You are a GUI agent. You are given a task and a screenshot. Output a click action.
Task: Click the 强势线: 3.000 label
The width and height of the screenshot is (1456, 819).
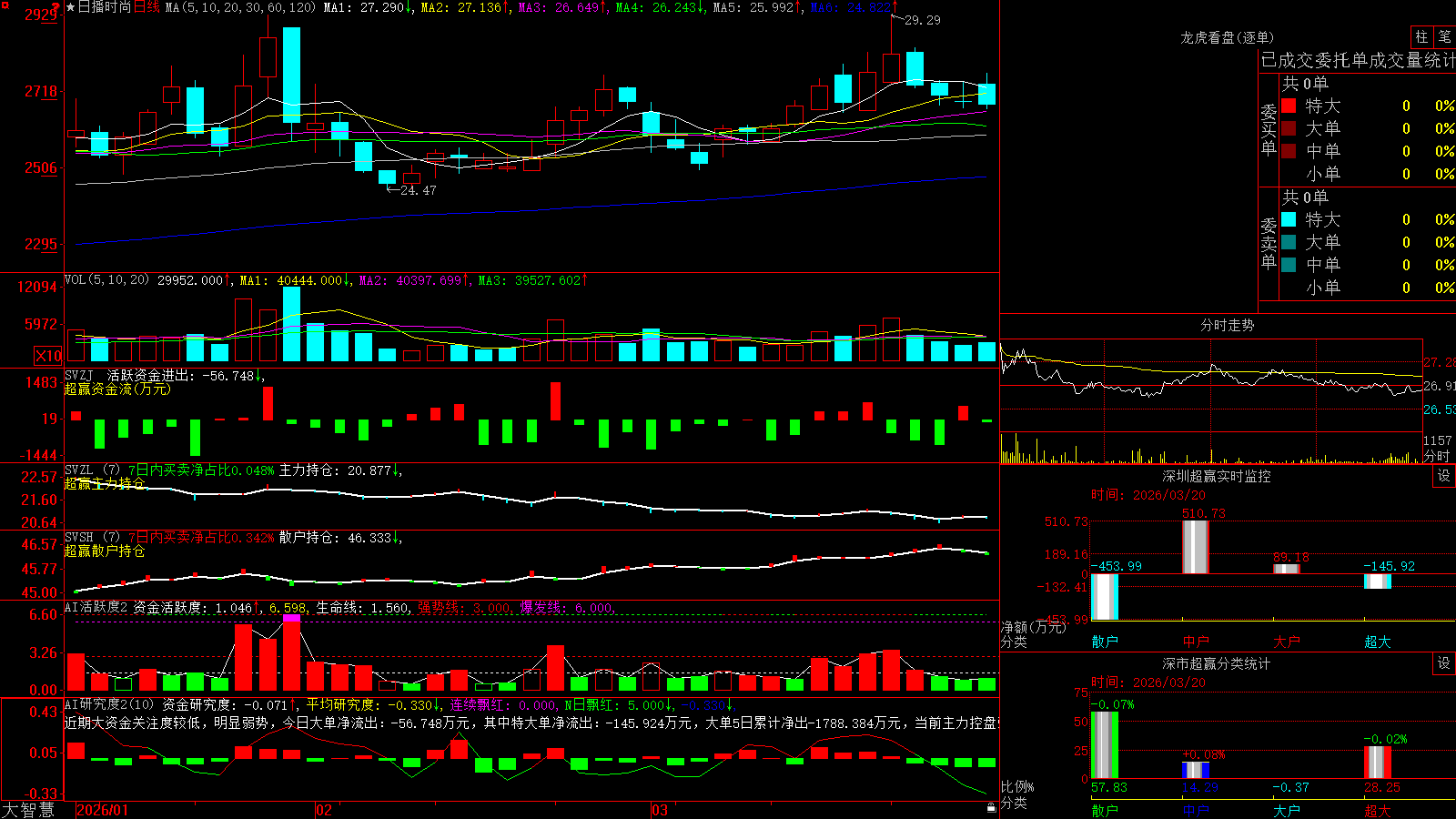tap(465, 607)
